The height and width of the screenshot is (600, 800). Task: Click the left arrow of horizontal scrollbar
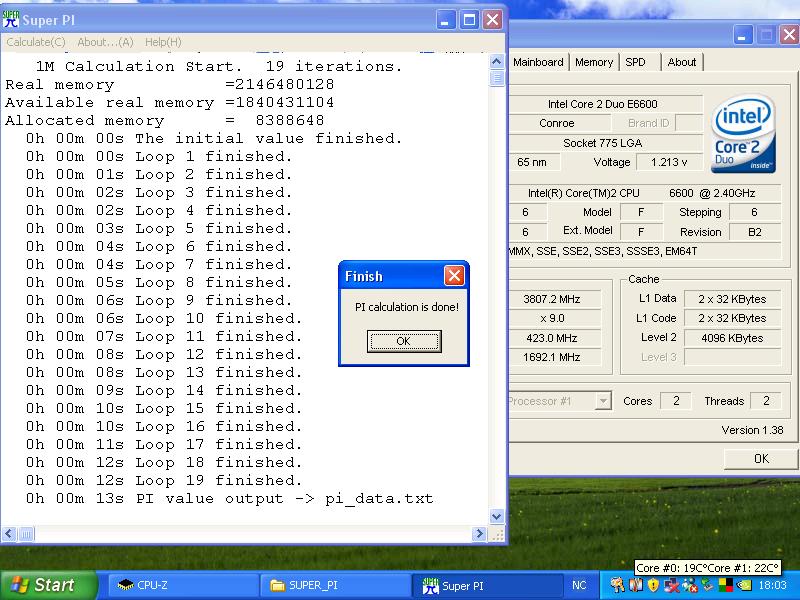[9, 534]
